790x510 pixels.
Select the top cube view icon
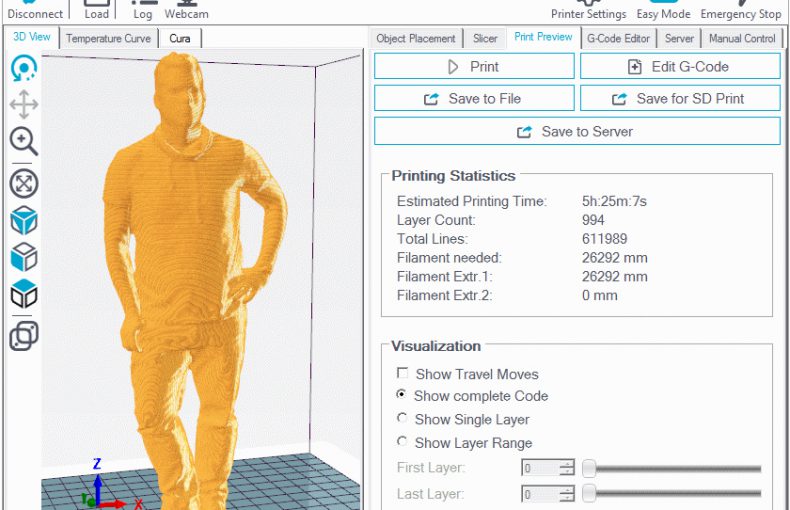click(23, 294)
